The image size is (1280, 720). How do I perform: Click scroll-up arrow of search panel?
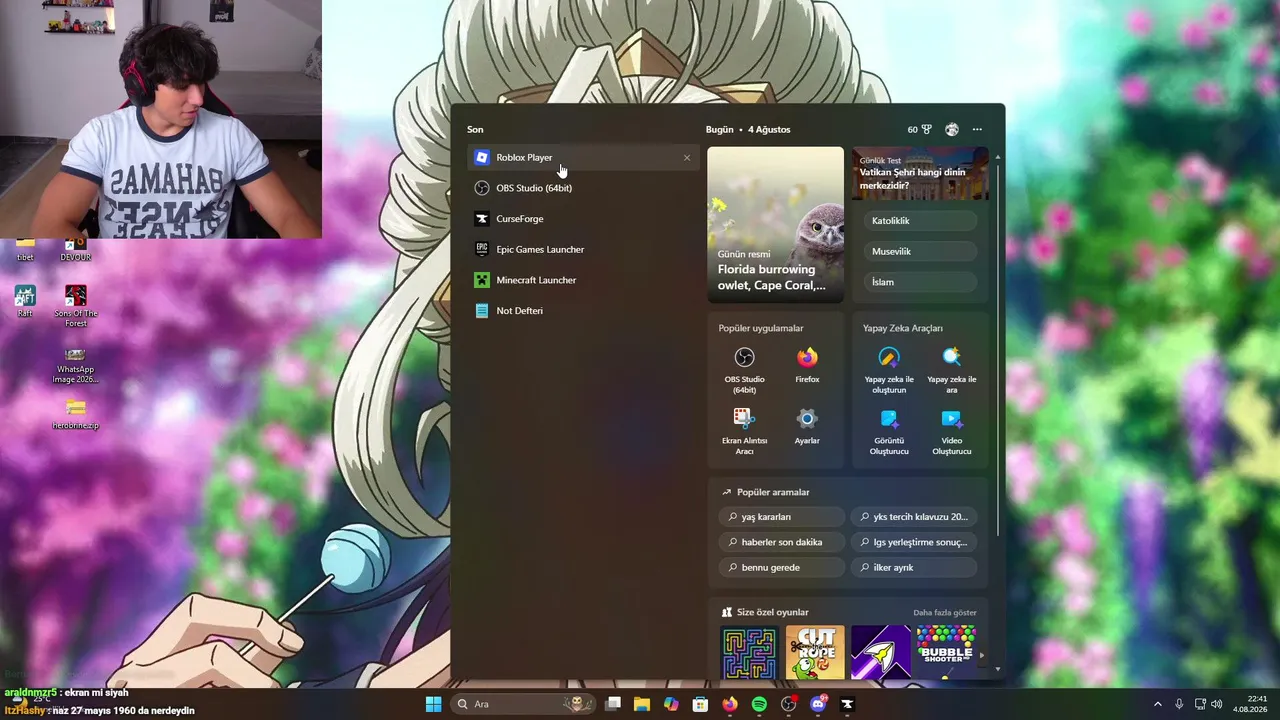tap(997, 158)
